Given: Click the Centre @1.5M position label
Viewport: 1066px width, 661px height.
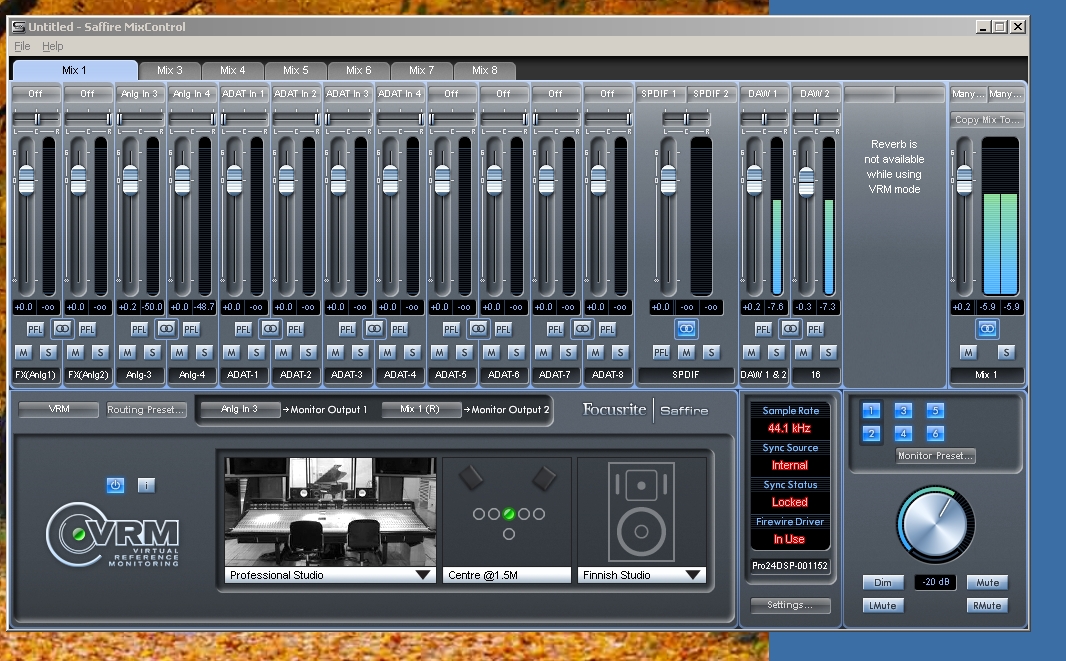Looking at the screenshot, I should [506, 575].
